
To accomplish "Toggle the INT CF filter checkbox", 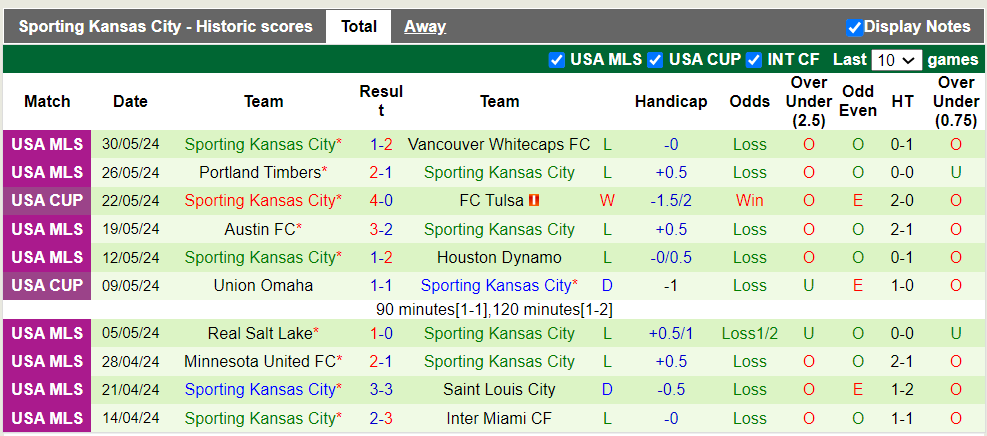I will pyautogui.click(x=754, y=60).
